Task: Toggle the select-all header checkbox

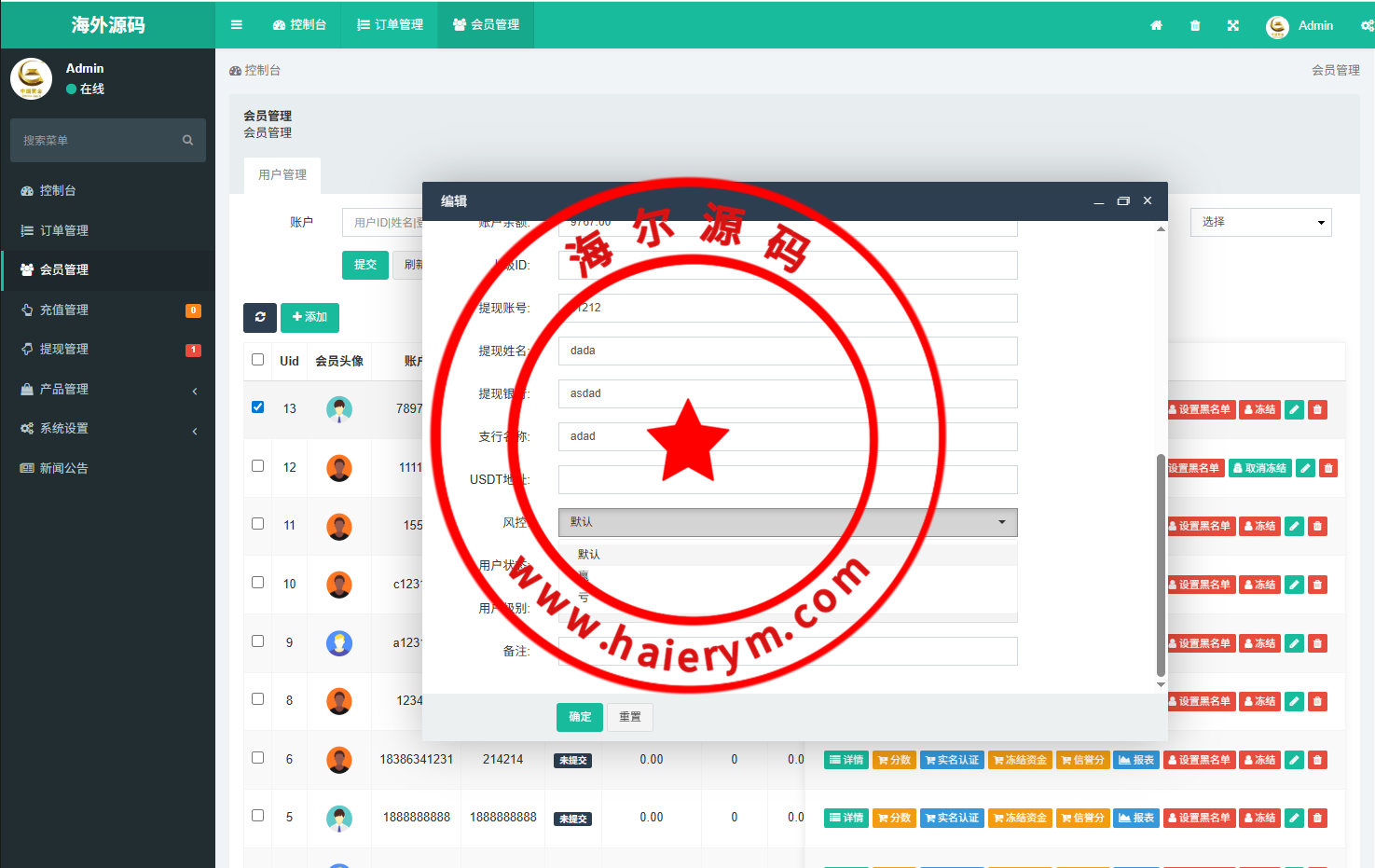Action: [258, 360]
